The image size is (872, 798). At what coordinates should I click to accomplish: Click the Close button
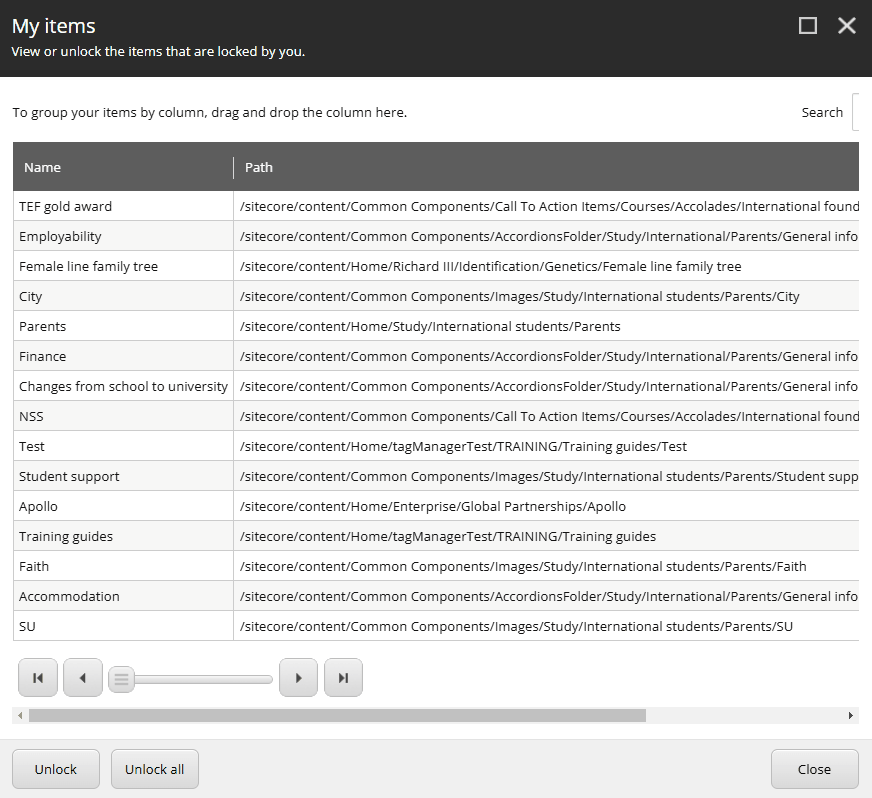click(x=814, y=769)
